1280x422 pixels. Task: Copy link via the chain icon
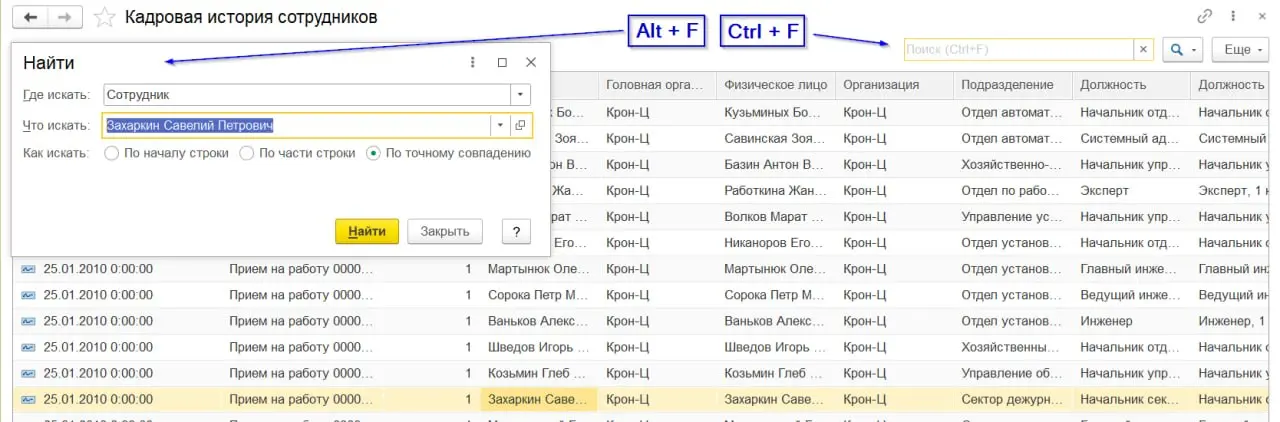(1204, 17)
